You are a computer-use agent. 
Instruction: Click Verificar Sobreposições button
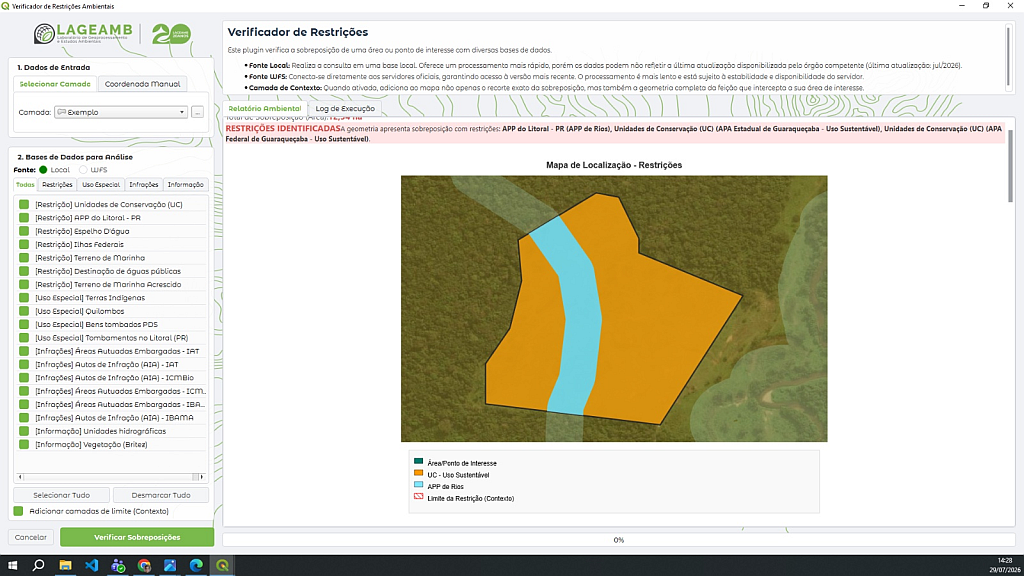point(137,537)
